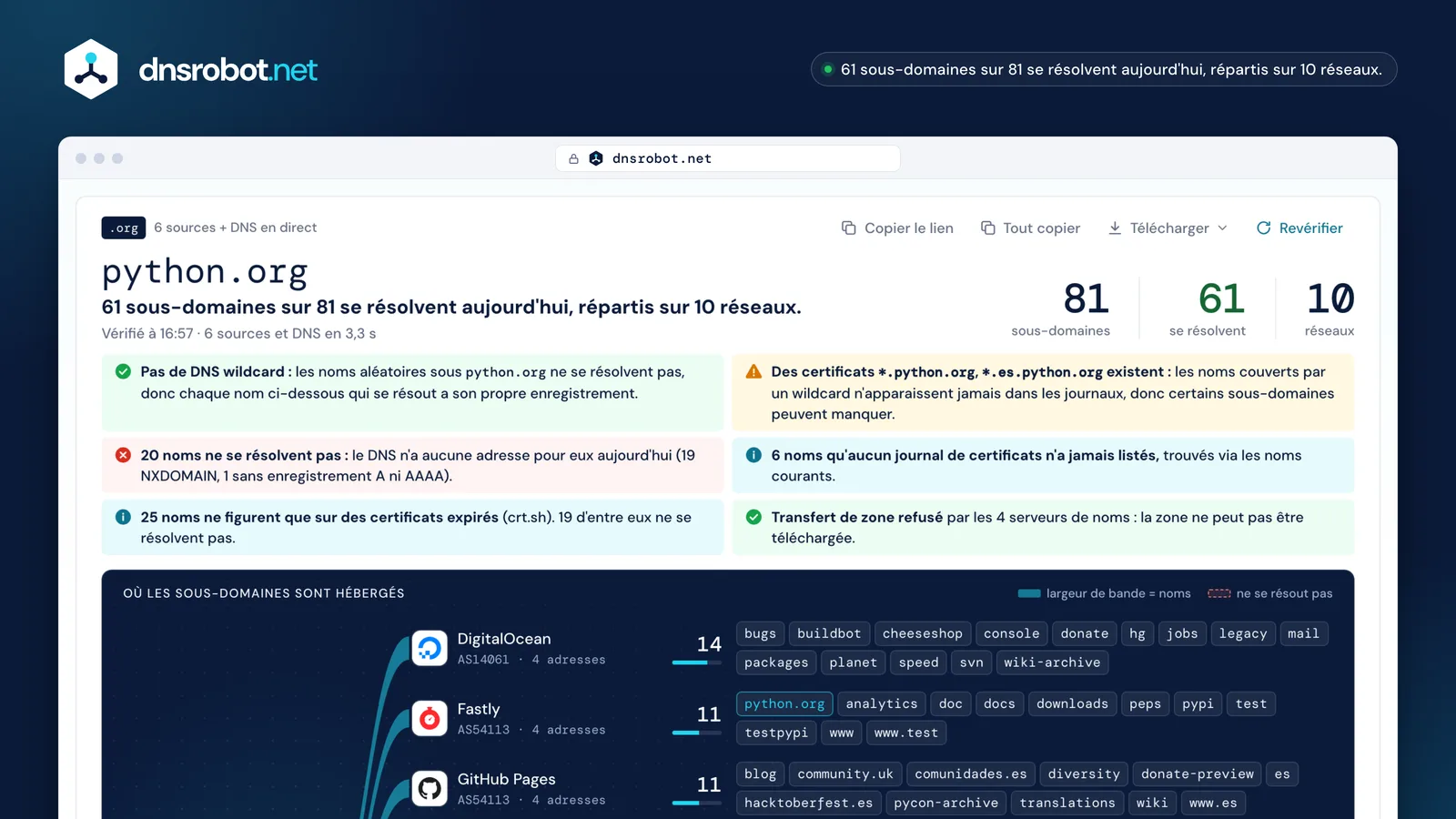Select the donate subdomain tag
1456x819 pixels.
click(x=1085, y=633)
